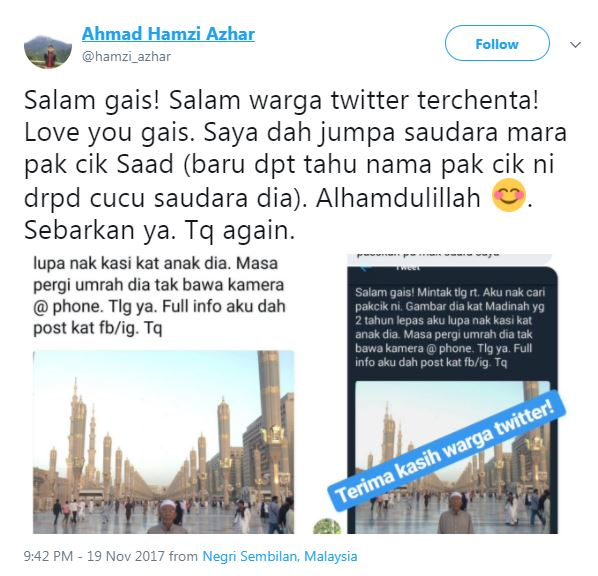Open the left attached mosque photo
This screenshot has height=576, width=598.
pyautogui.click(x=164, y=442)
